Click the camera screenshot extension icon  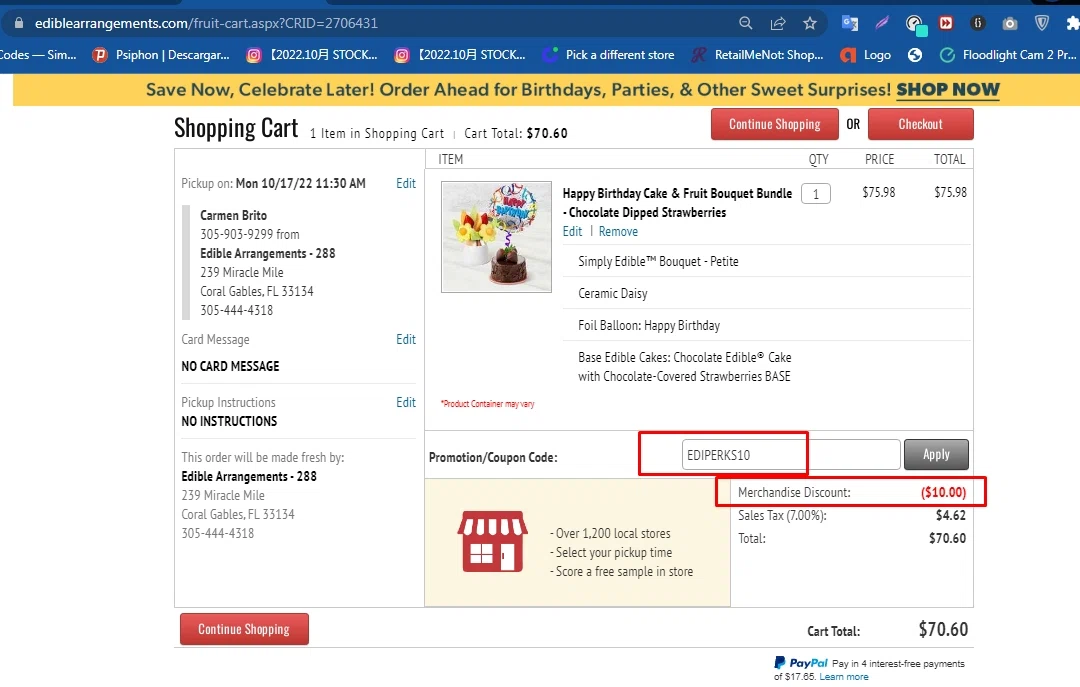tap(1010, 23)
